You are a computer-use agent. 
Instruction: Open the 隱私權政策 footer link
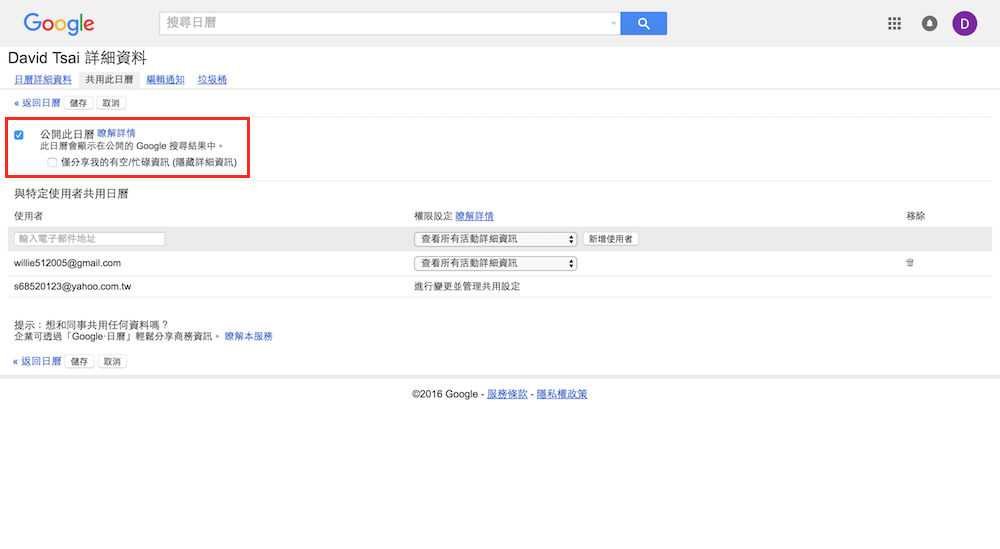click(562, 394)
